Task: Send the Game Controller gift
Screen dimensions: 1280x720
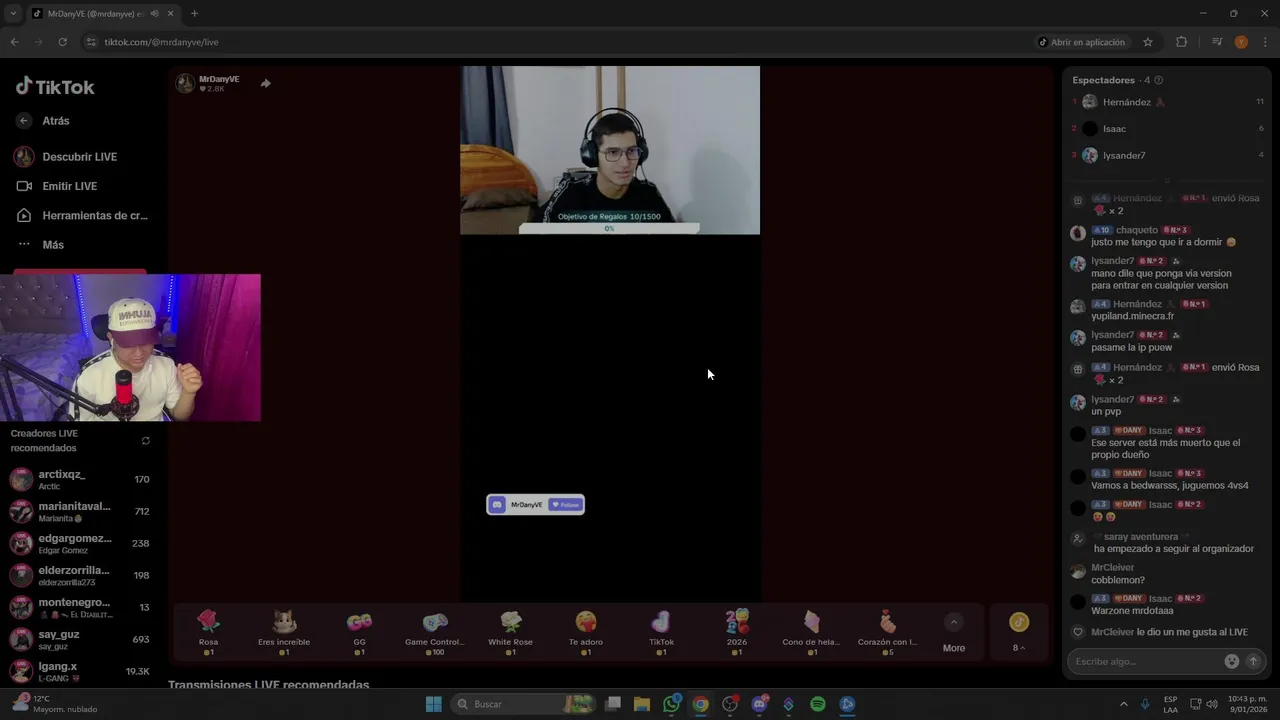Action: point(435,633)
